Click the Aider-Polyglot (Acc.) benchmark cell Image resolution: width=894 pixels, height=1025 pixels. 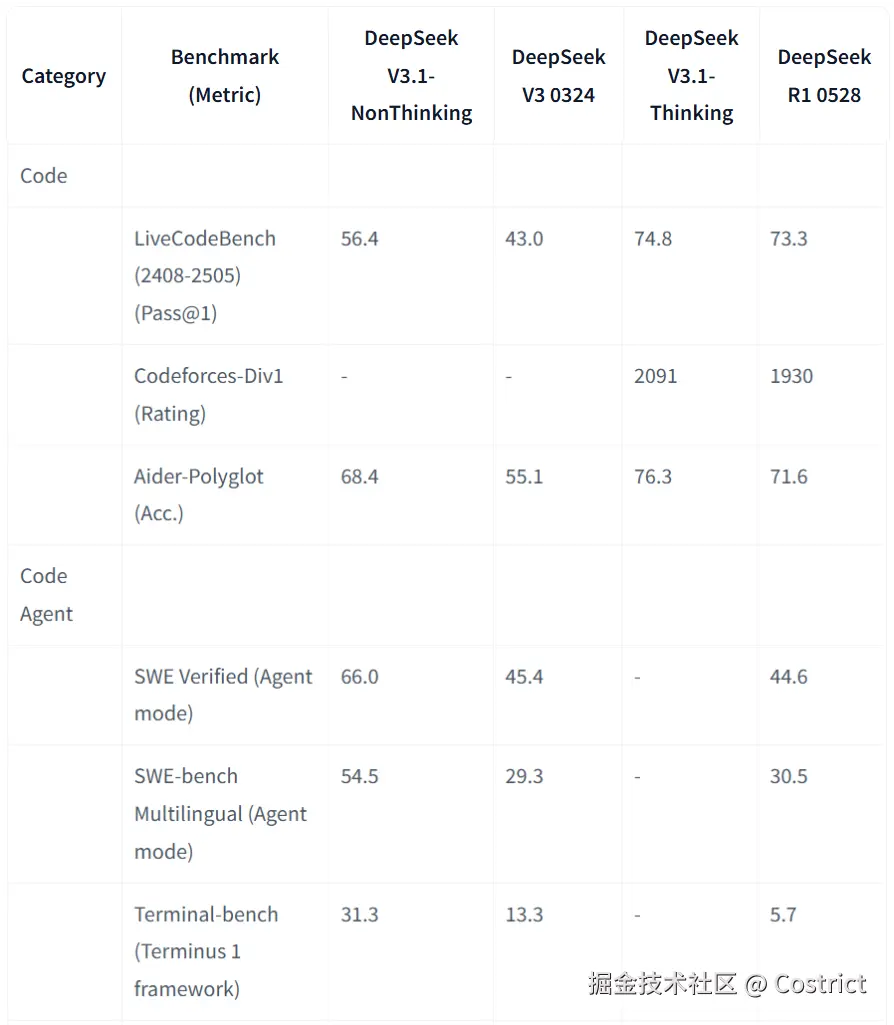point(199,494)
